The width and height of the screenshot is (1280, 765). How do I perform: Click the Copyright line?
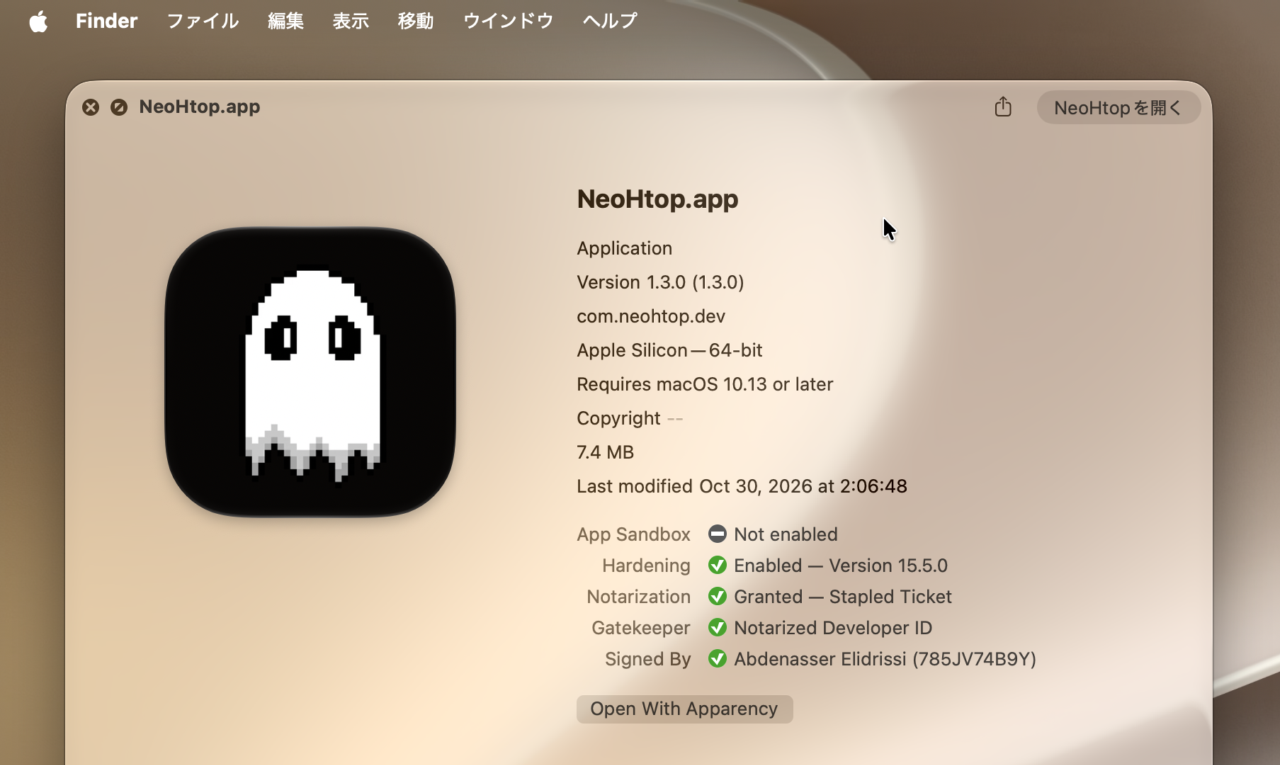(630, 418)
